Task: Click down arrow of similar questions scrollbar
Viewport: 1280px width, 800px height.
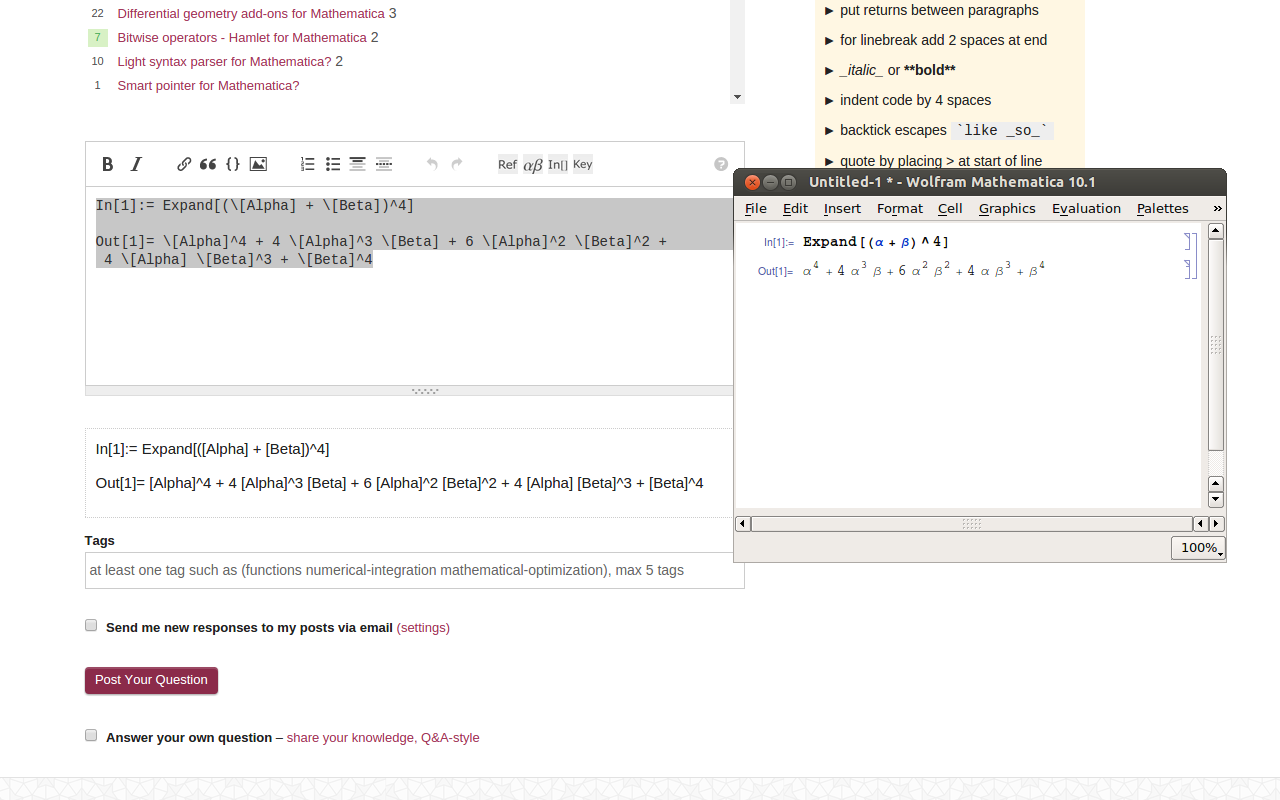Action: click(x=738, y=97)
